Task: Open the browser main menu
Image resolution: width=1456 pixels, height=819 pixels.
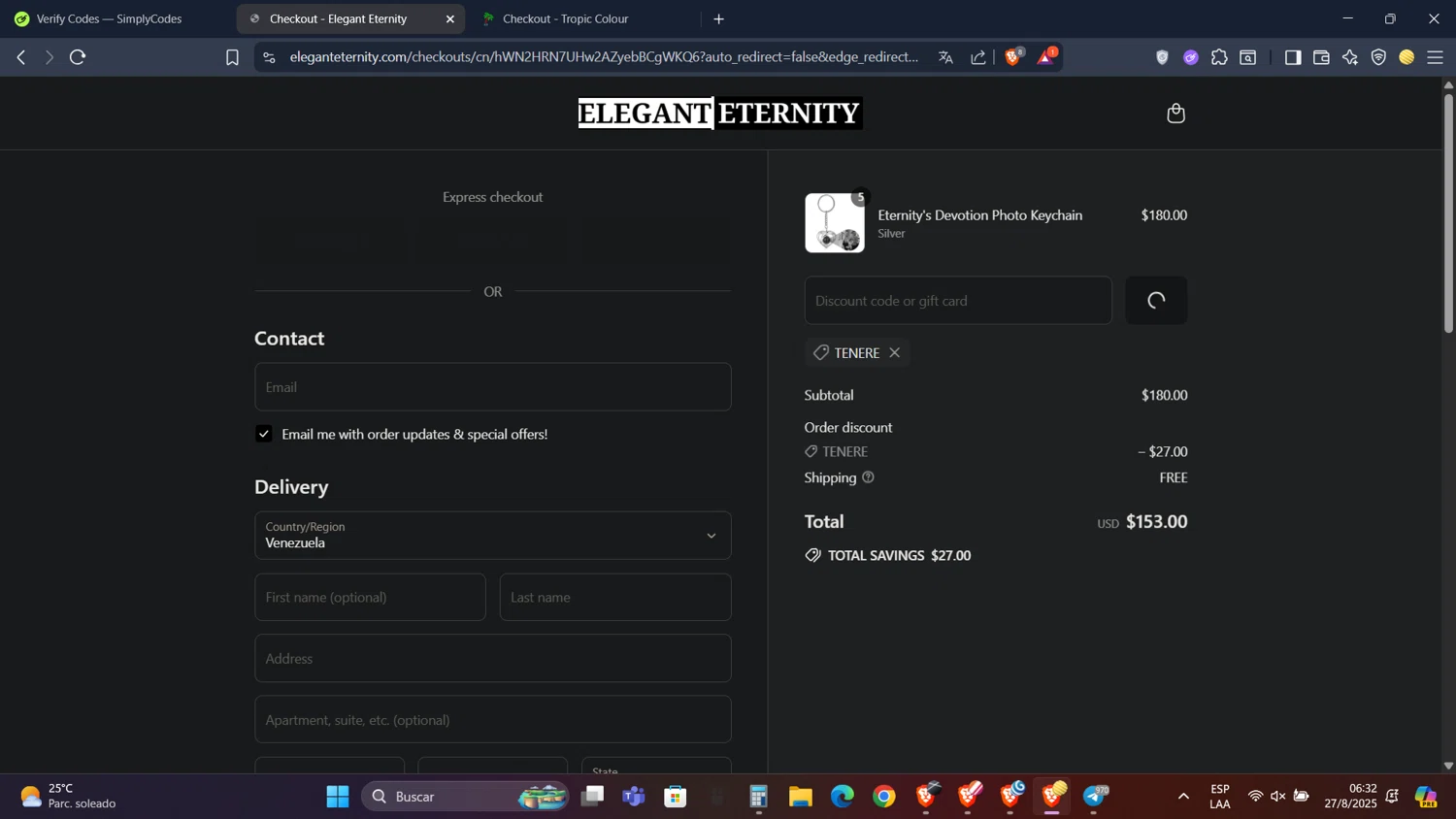Action: tap(1436, 57)
